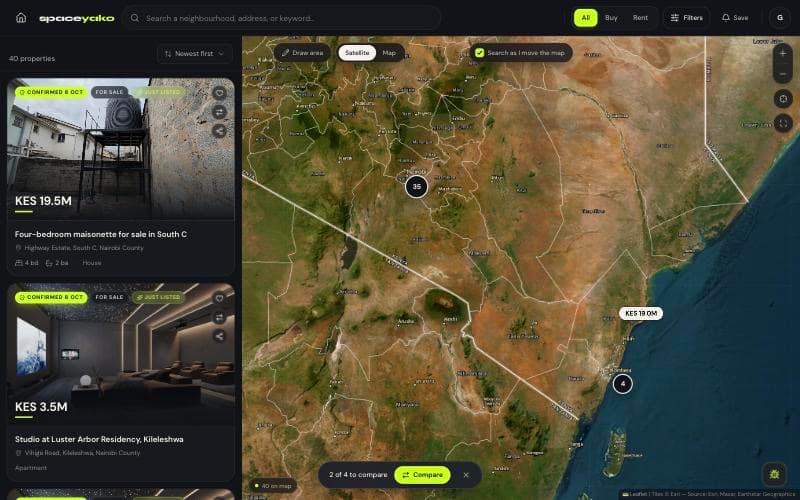The height and width of the screenshot is (500, 800).
Task: Click the 40 on map indicator
Action: [273, 486]
